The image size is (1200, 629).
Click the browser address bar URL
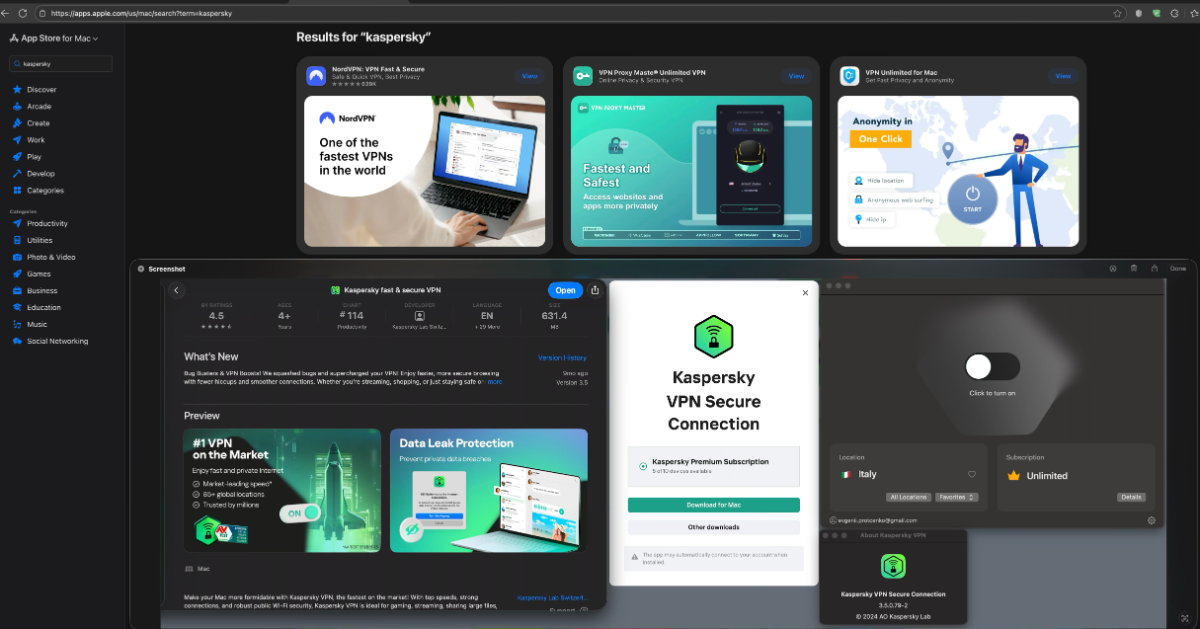coord(141,13)
